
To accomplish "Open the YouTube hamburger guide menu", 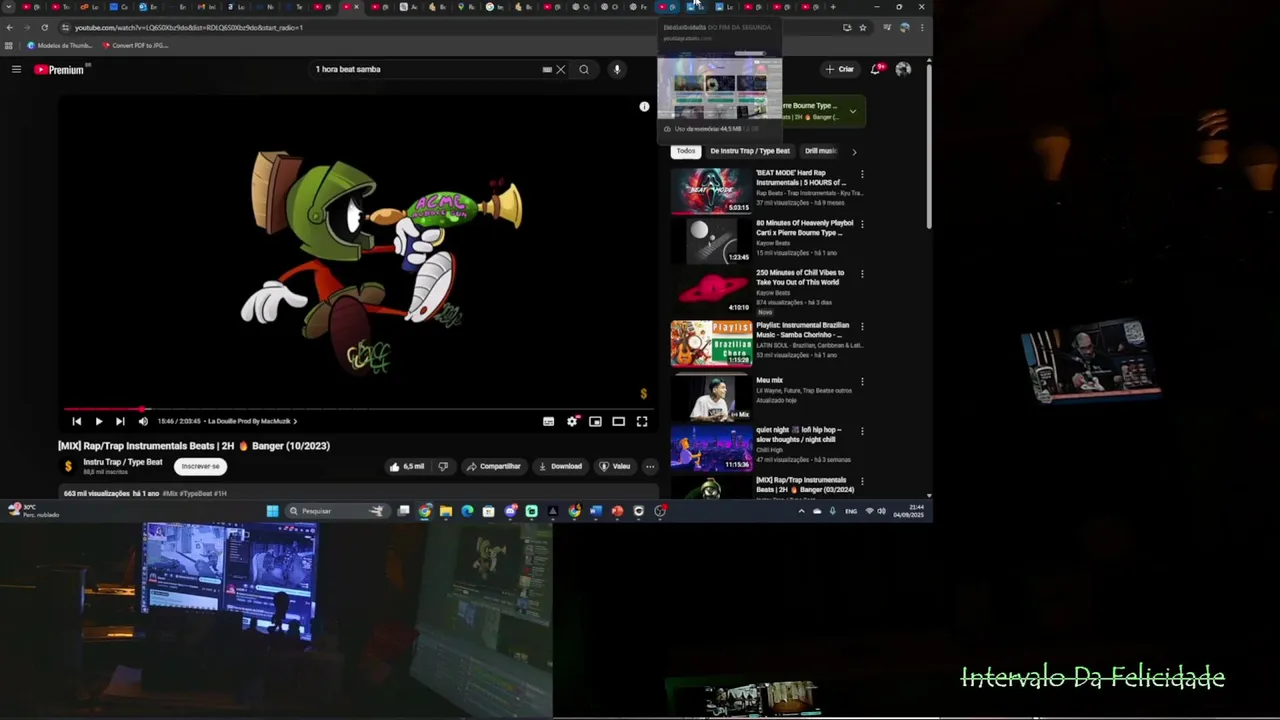I will [x=16, y=69].
